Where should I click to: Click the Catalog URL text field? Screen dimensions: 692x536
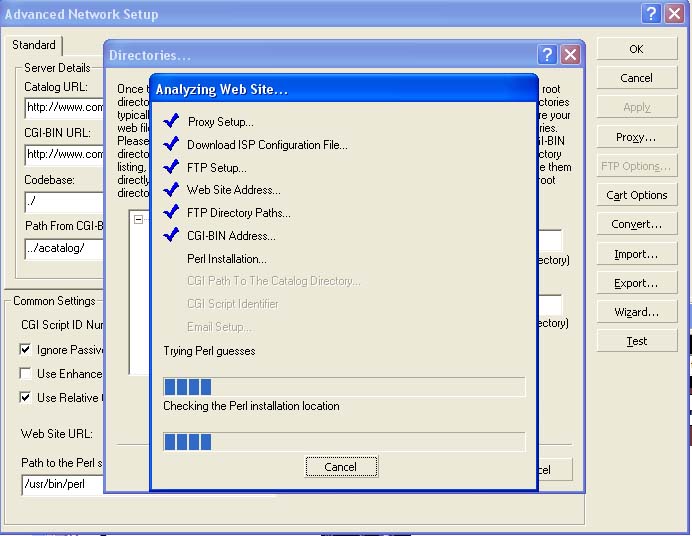tap(64, 107)
